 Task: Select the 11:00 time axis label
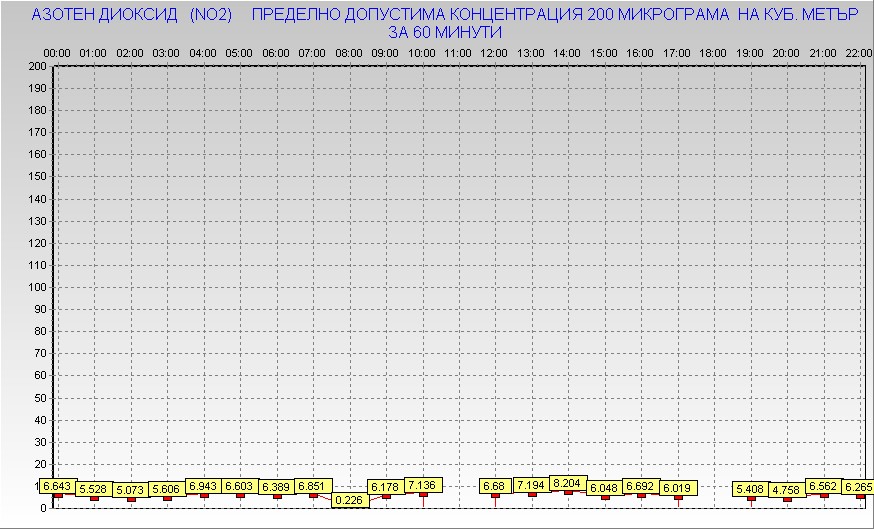coord(458,53)
